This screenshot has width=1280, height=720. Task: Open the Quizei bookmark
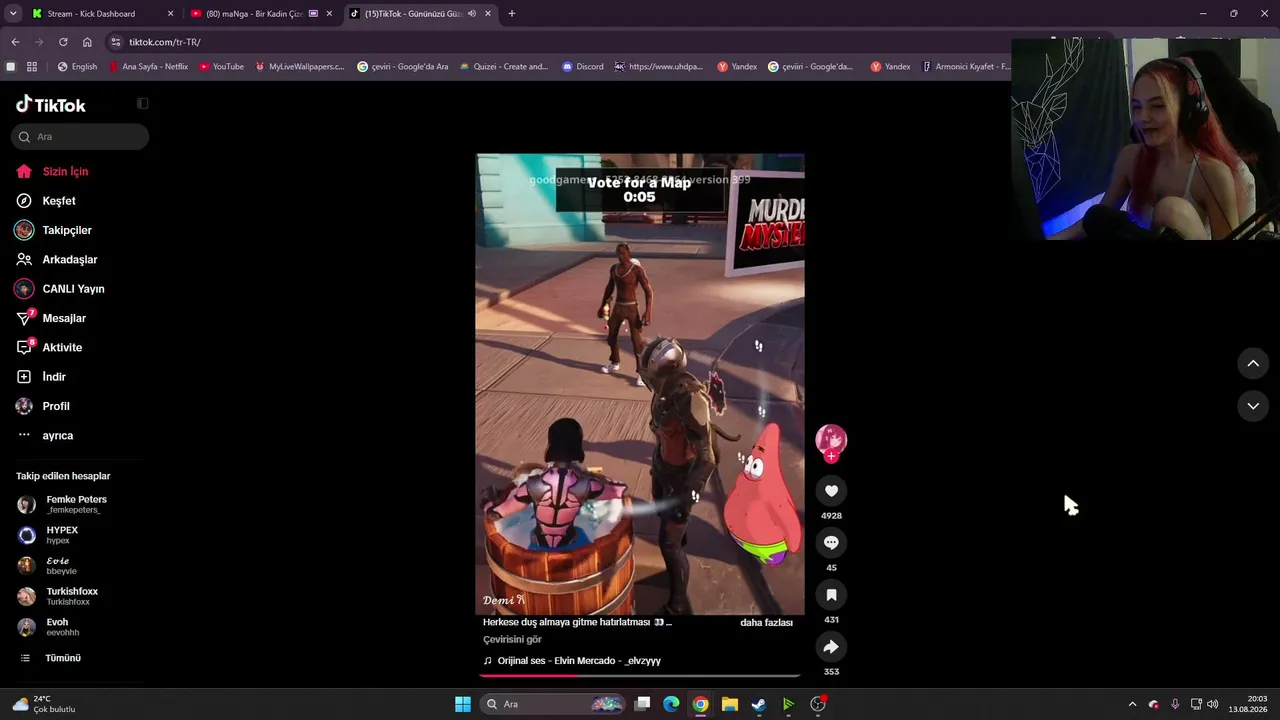(504, 67)
